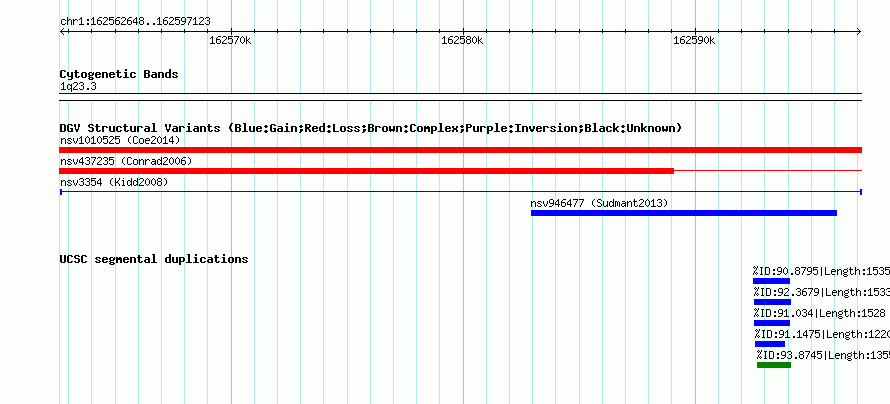The image size is (890, 404).
Task: Click the %ID:91.034|Length:1528 label
Action: (x=820, y=313)
